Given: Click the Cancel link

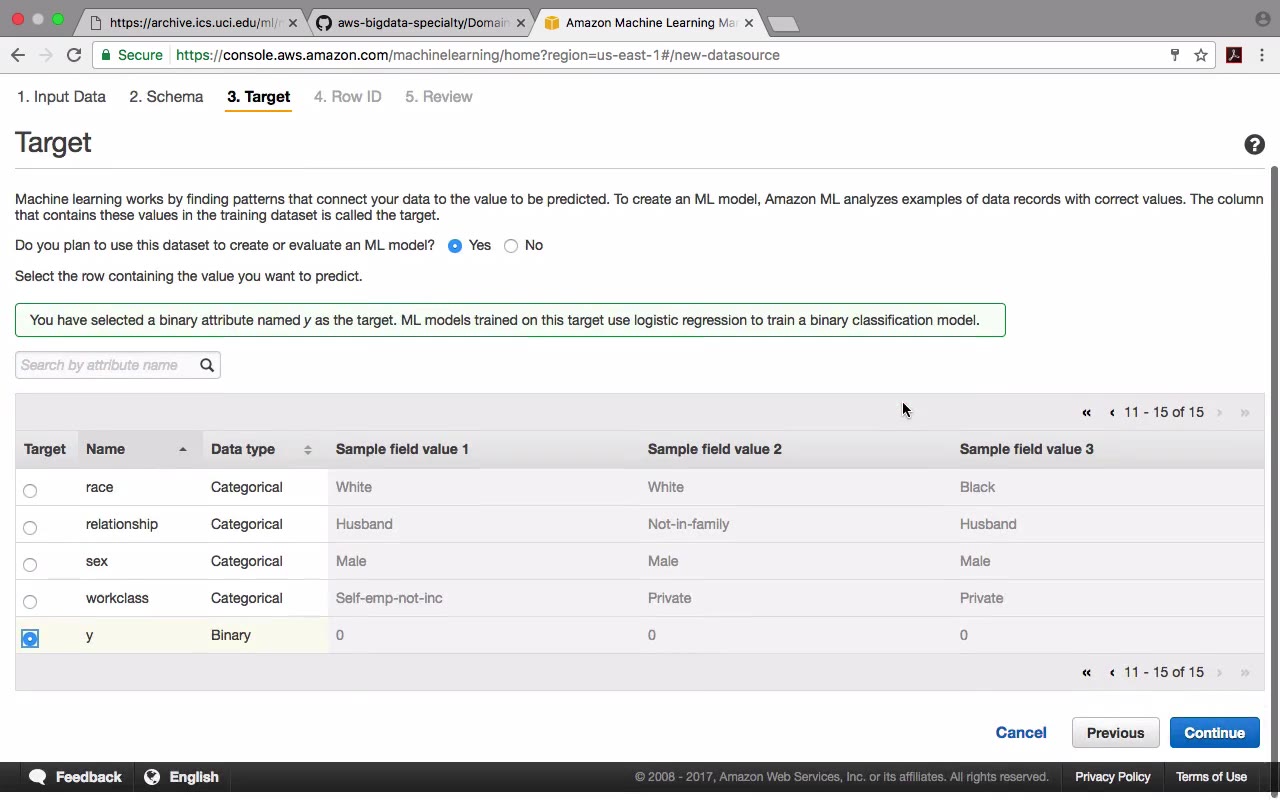Looking at the screenshot, I should 1021,733.
